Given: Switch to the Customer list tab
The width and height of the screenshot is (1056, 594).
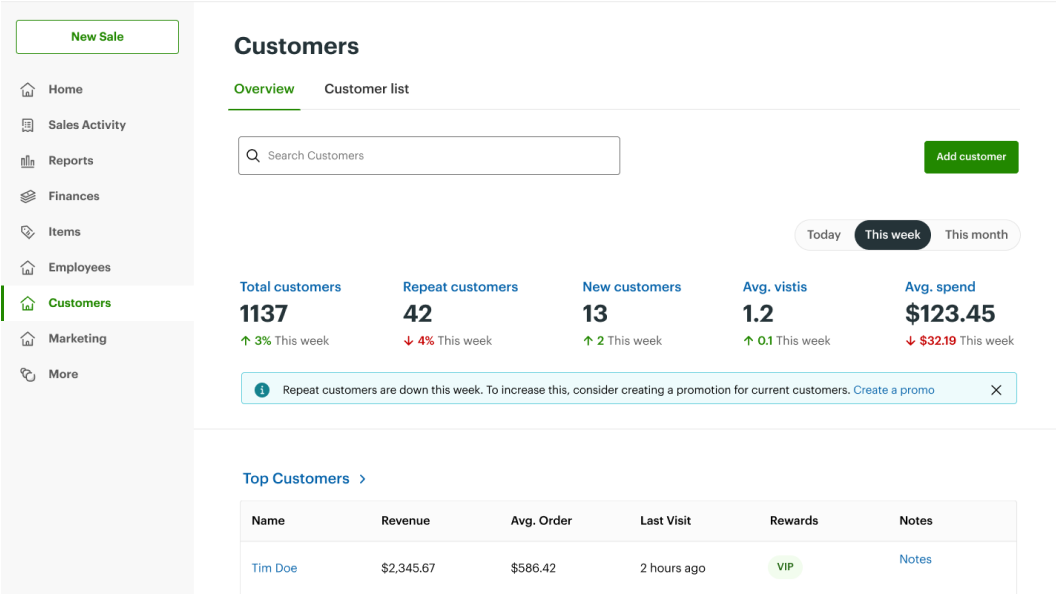Looking at the screenshot, I should [x=366, y=89].
